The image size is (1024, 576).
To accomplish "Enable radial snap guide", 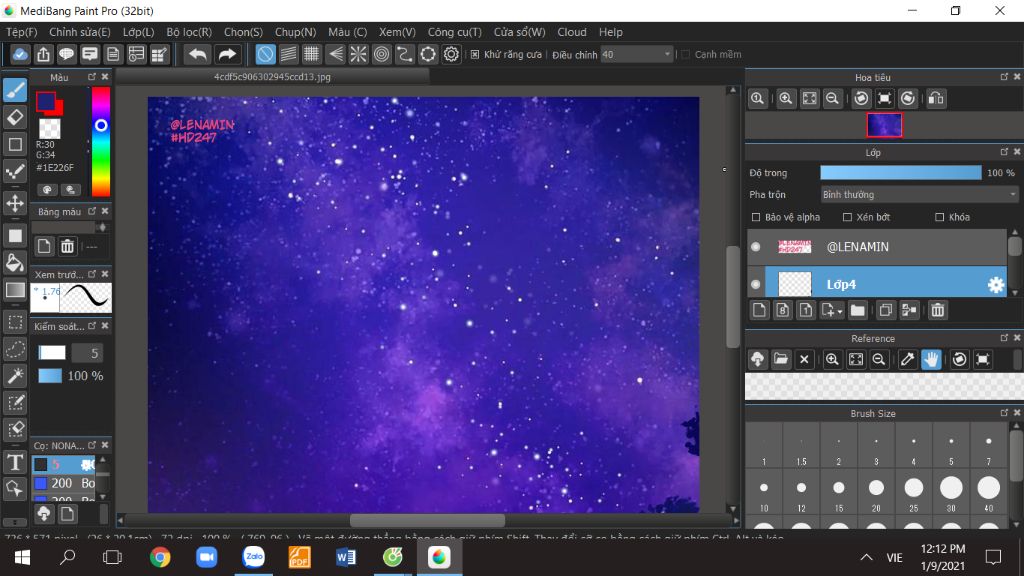I will tap(358, 54).
